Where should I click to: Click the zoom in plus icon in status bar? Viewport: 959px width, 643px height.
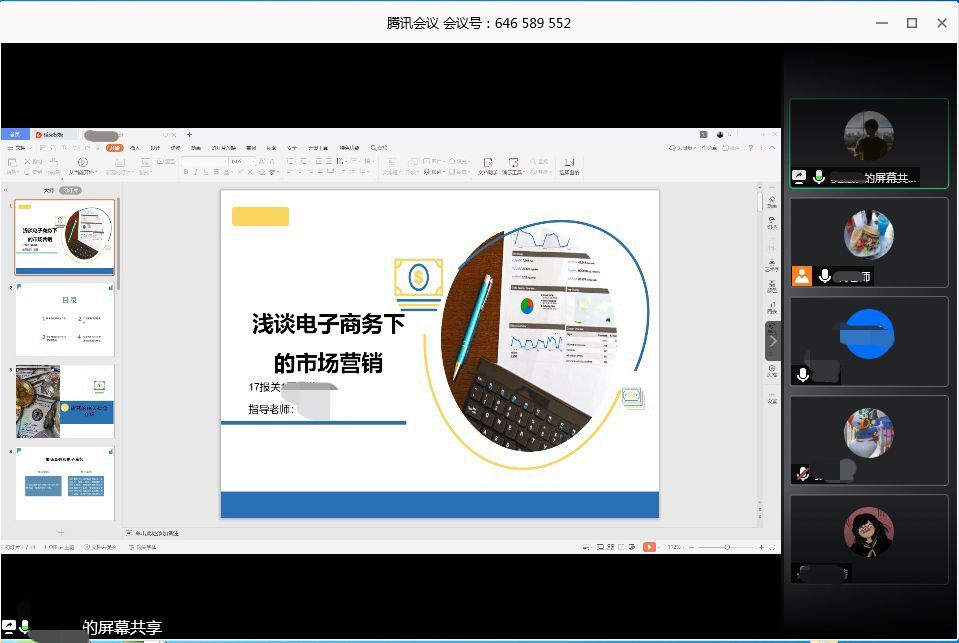pyautogui.click(x=761, y=547)
